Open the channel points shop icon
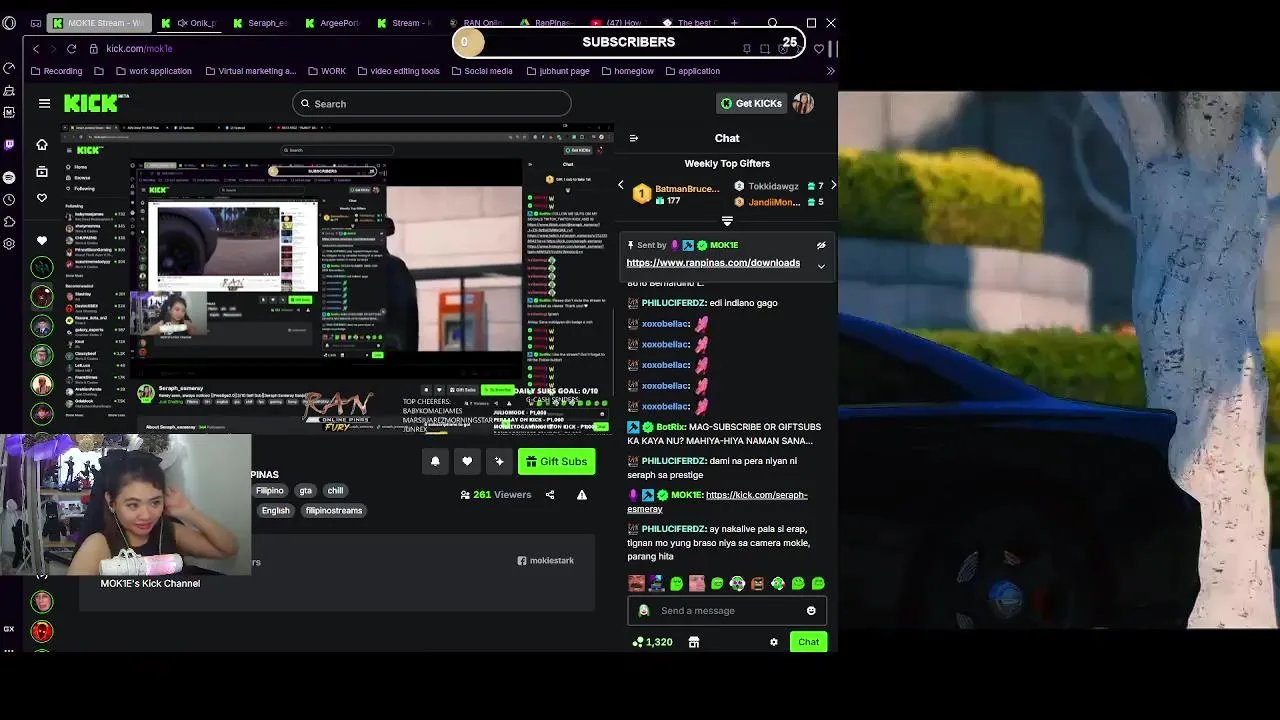 click(694, 642)
